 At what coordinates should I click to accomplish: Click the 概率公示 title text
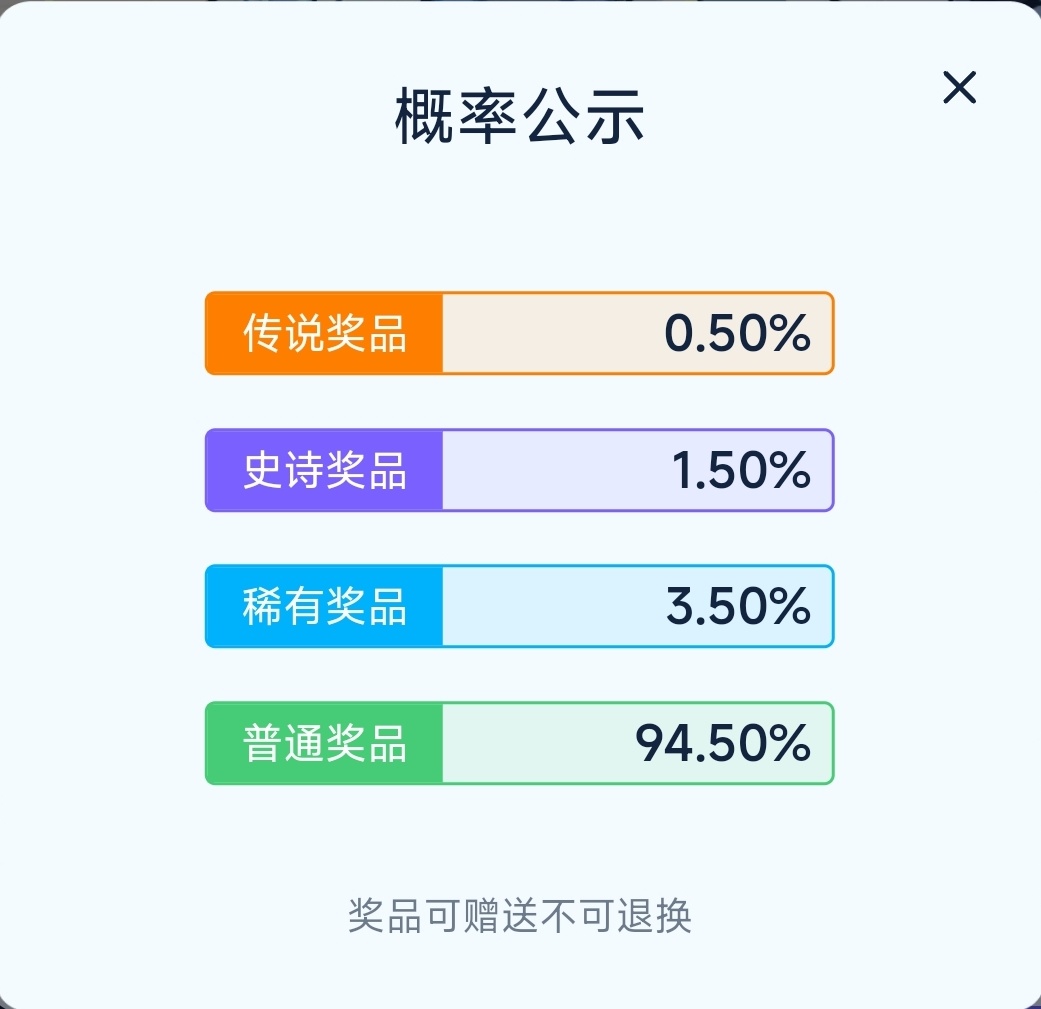point(520,118)
